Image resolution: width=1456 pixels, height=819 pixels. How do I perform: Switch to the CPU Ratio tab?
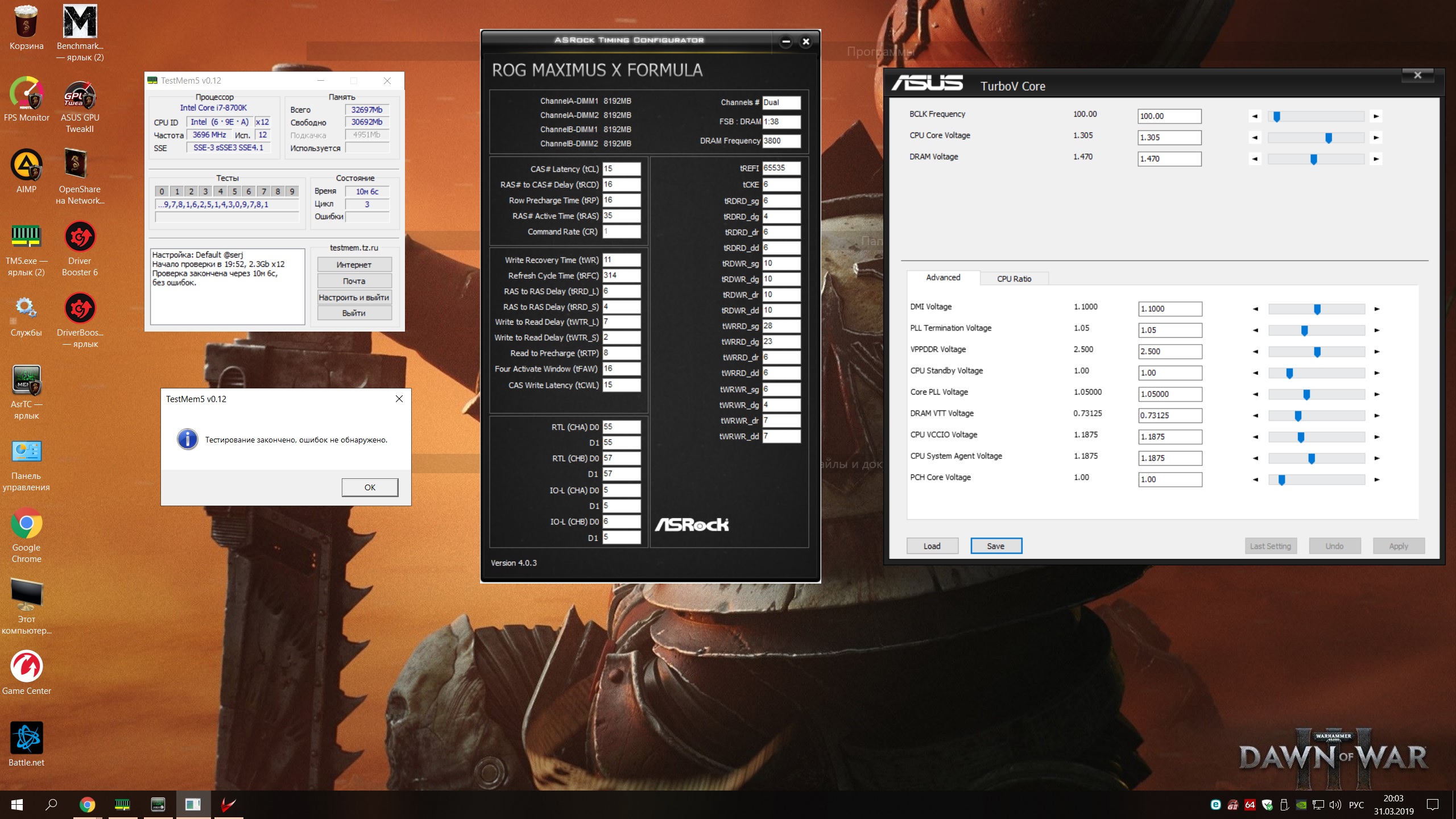point(1014,279)
